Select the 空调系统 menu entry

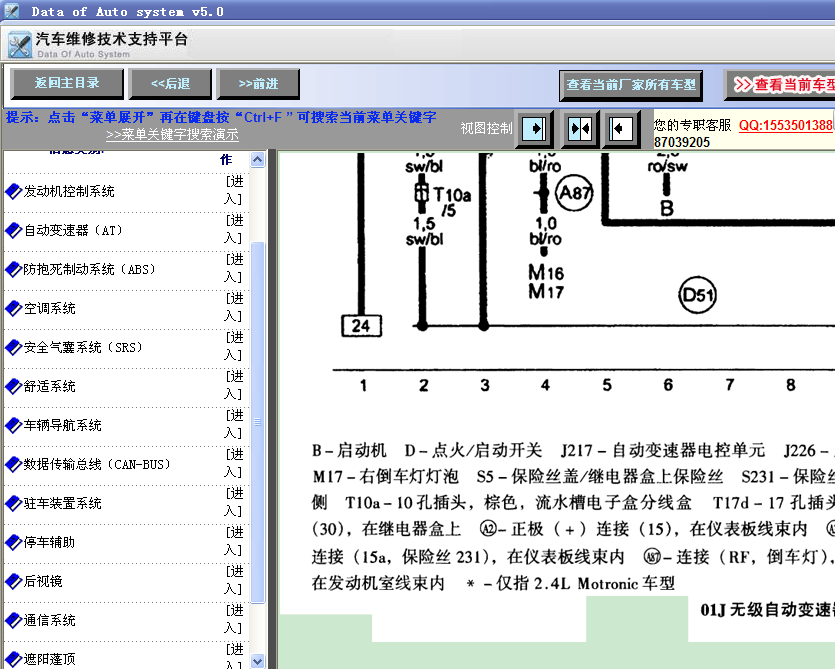(50, 308)
